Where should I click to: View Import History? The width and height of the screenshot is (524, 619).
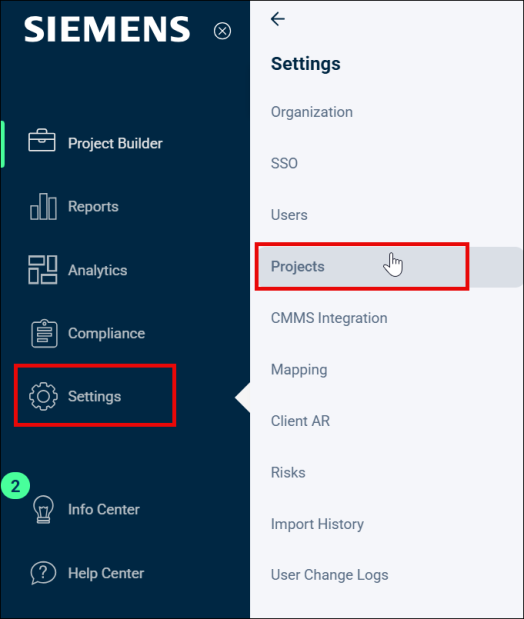(x=317, y=524)
